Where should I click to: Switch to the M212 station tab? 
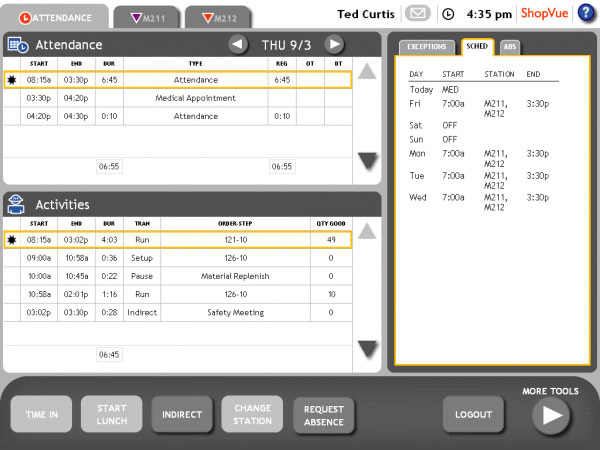pyautogui.click(x=216, y=17)
